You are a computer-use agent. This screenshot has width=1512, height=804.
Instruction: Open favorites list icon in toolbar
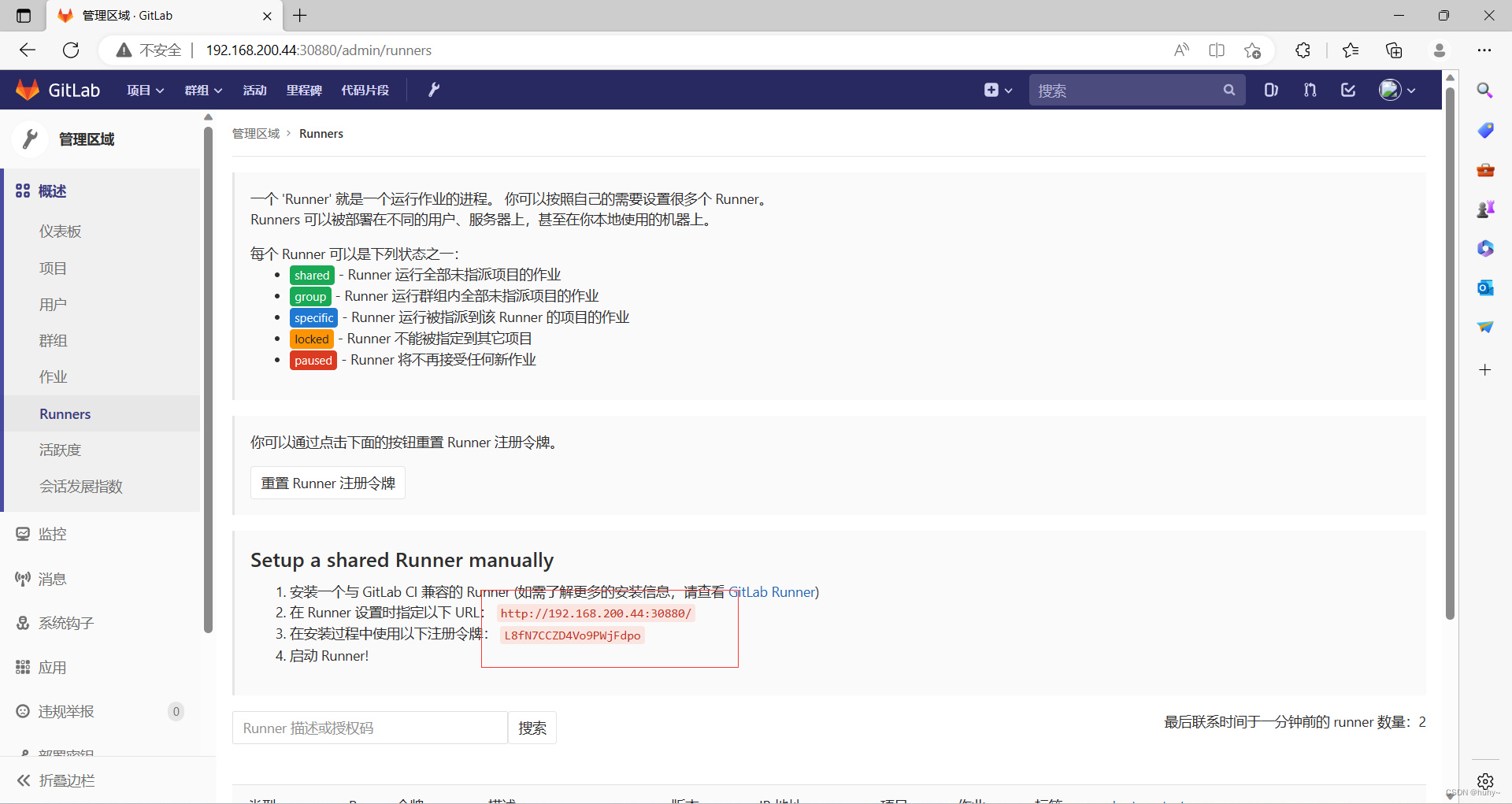pyautogui.click(x=1351, y=50)
